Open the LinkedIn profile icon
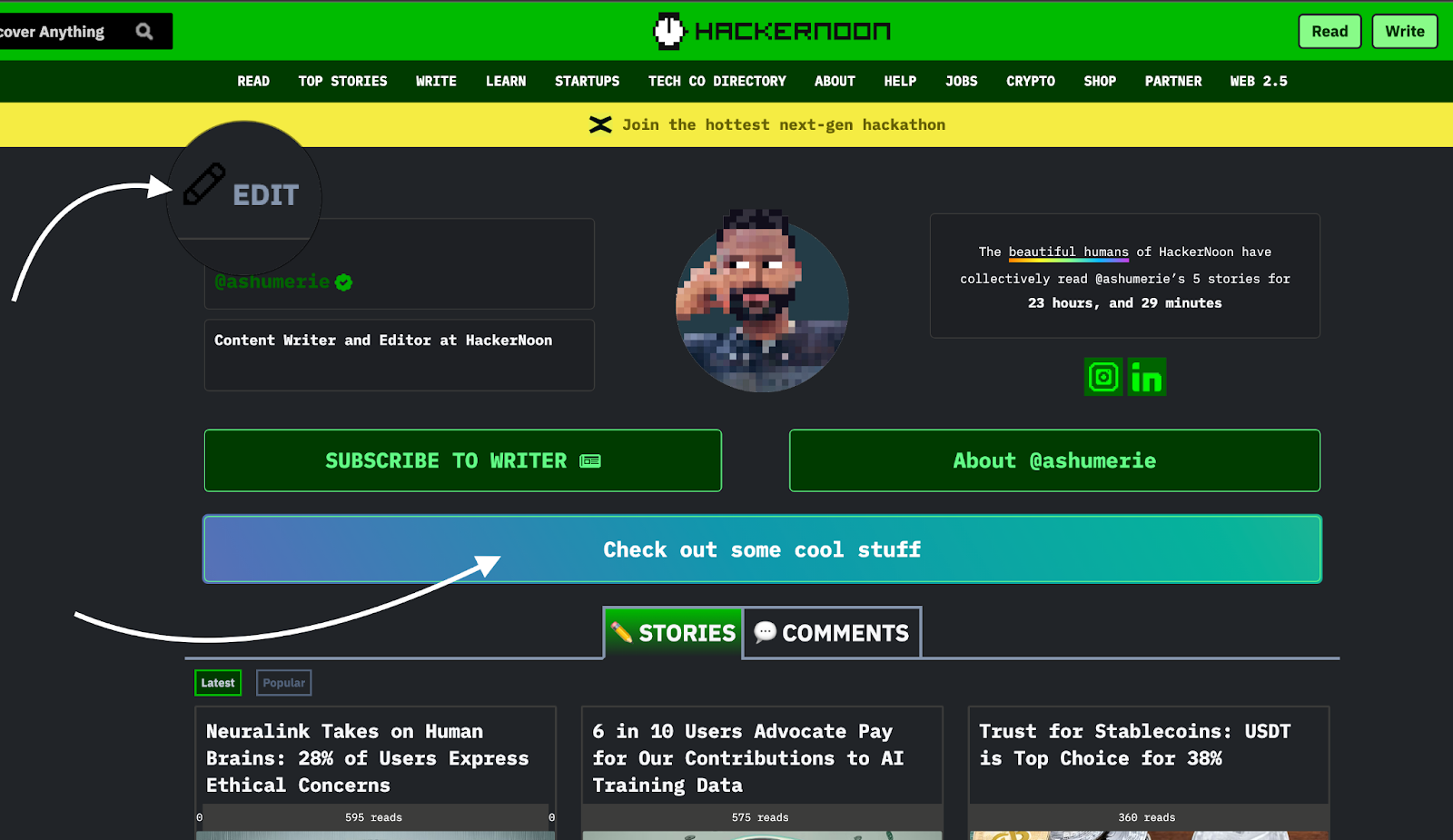Image resolution: width=1453 pixels, height=840 pixels. 1147,376
